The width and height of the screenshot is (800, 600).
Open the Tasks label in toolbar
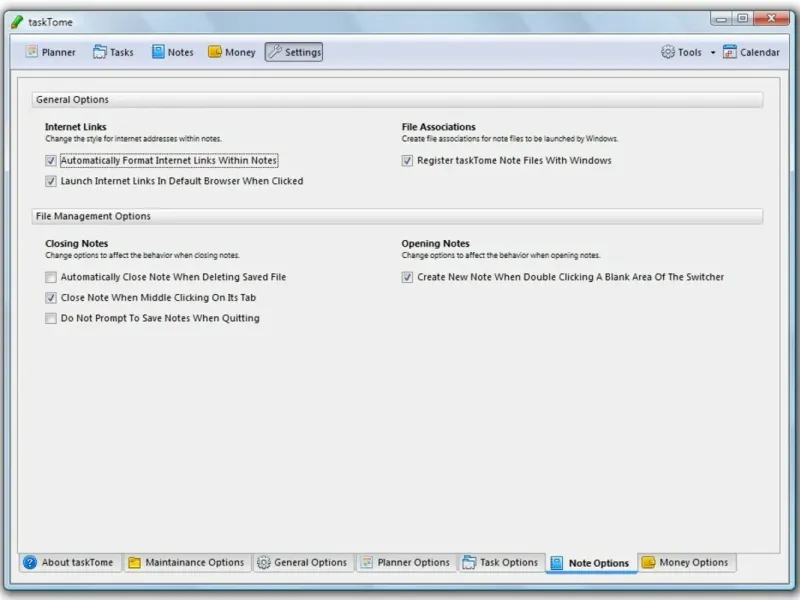tap(121, 52)
